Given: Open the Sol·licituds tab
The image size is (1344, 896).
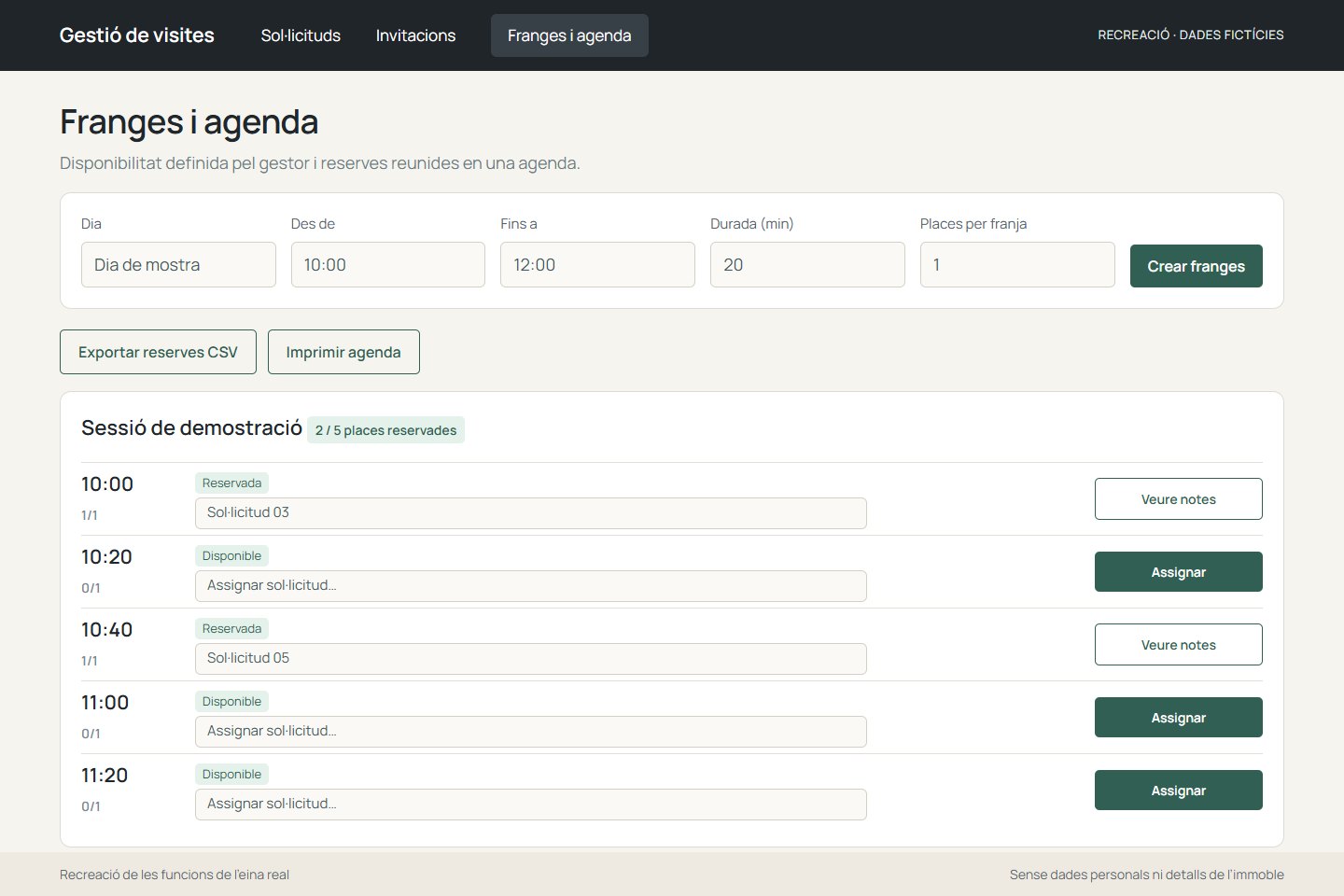Looking at the screenshot, I should pos(301,35).
